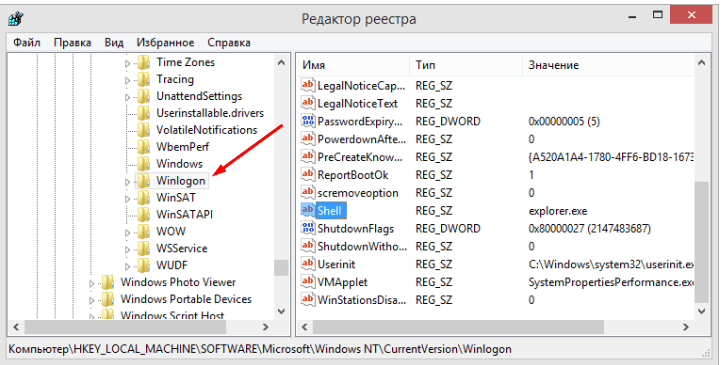Select the VMApplet value name
The height and width of the screenshot is (365, 721).
pyautogui.click(x=343, y=282)
